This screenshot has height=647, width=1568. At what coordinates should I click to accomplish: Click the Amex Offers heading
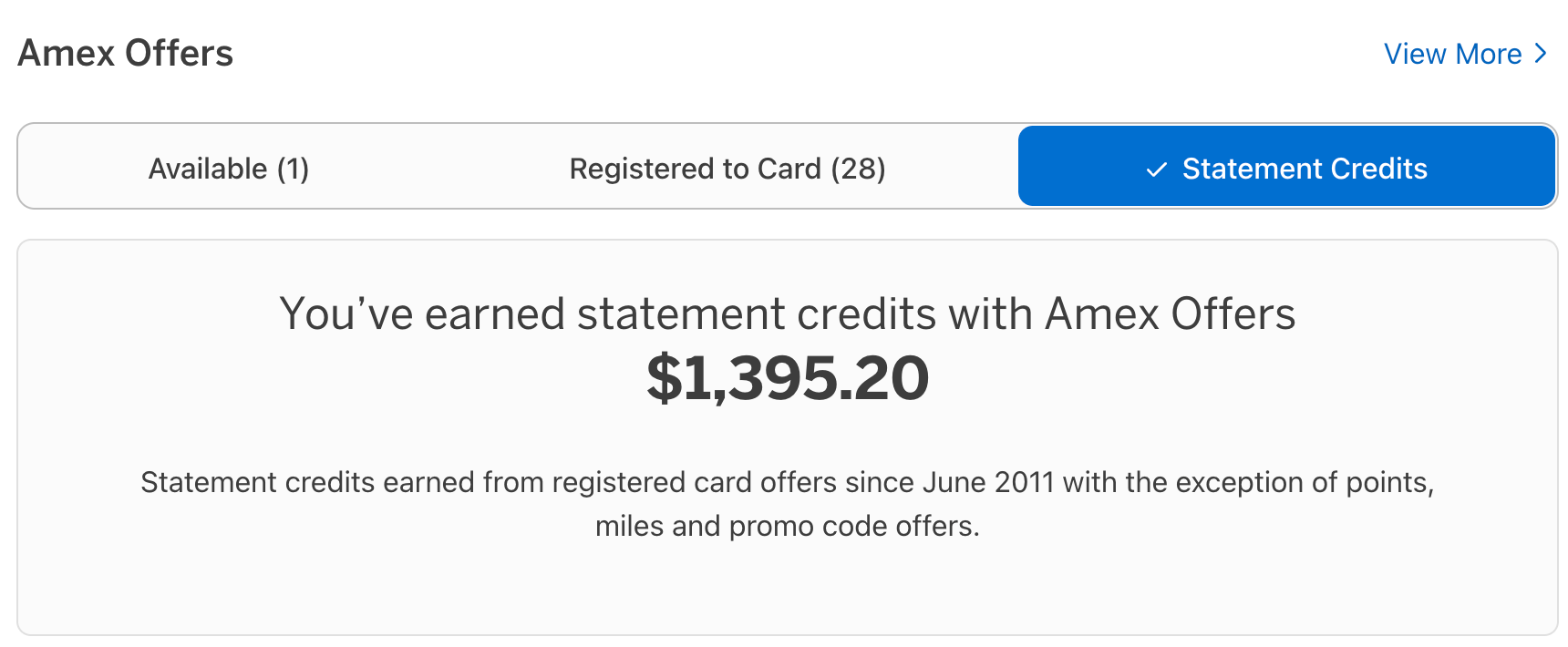point(125,54)
